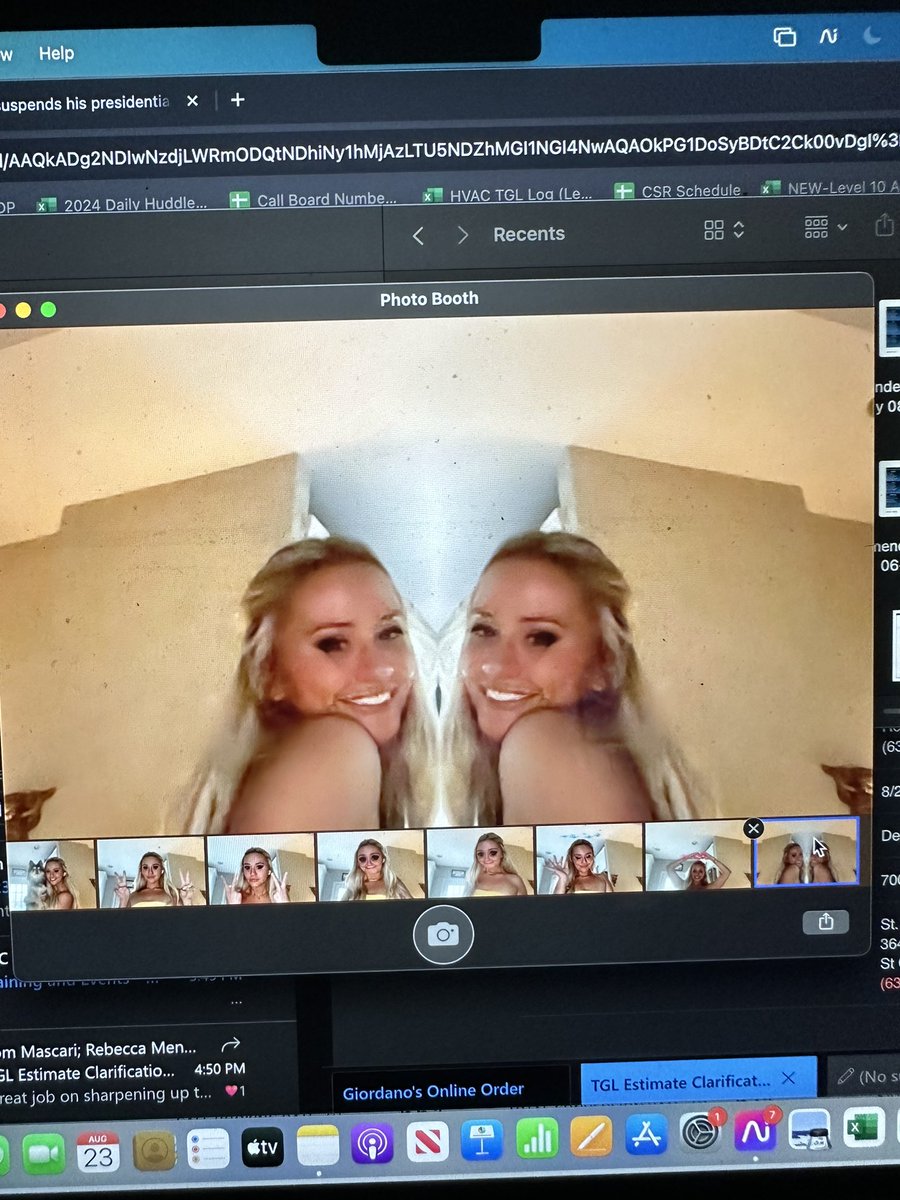
Task: Select the mirrored-effect thumbnail in the strip
Action: click(806, 851)
